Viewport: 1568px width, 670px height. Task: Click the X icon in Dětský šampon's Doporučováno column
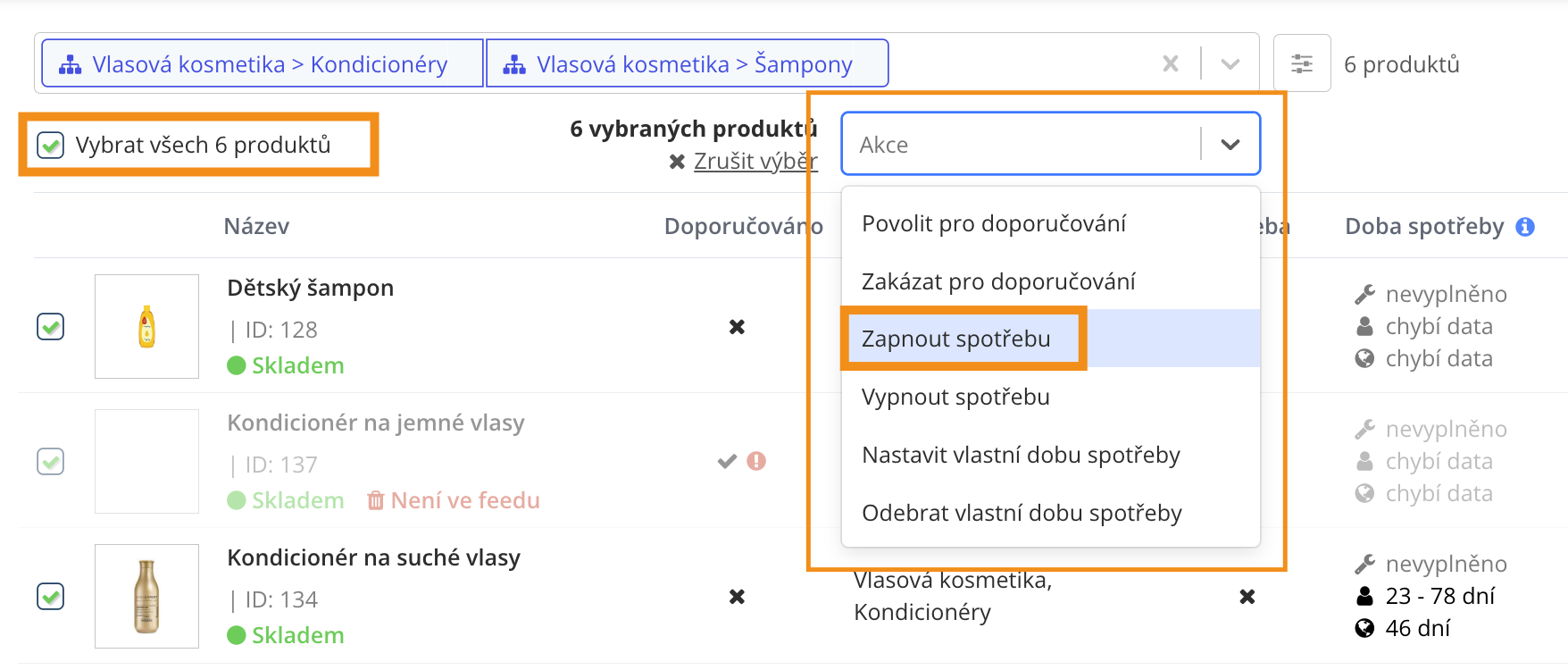click(737, 327)
